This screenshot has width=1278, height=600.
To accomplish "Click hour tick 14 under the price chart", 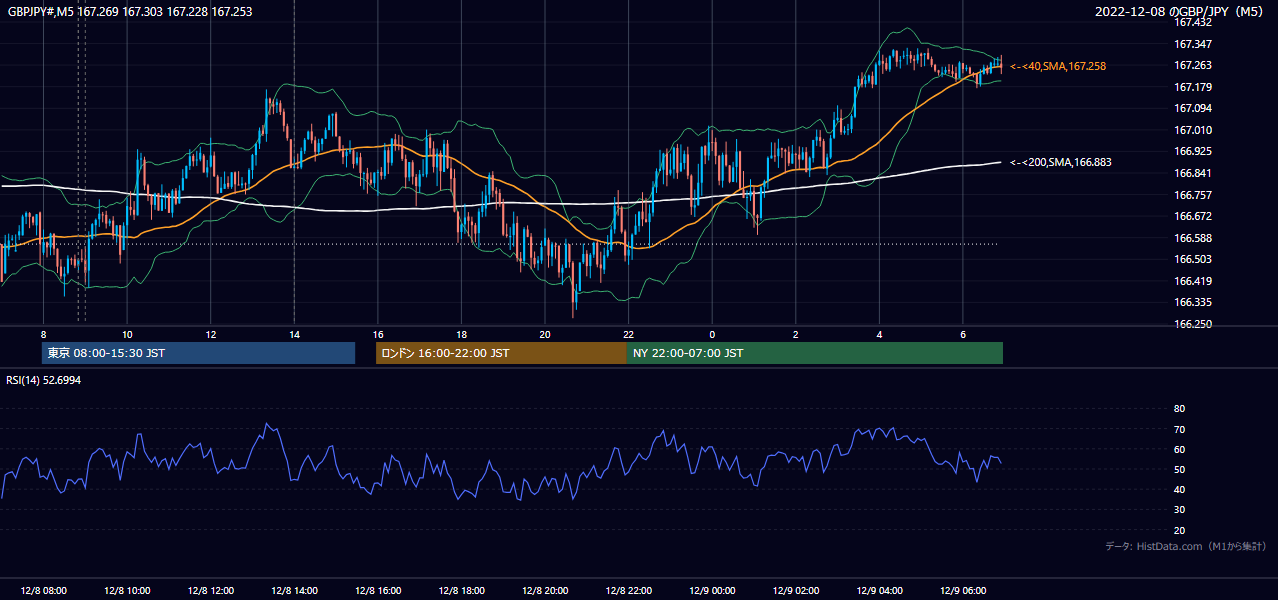I will (294, 334).
